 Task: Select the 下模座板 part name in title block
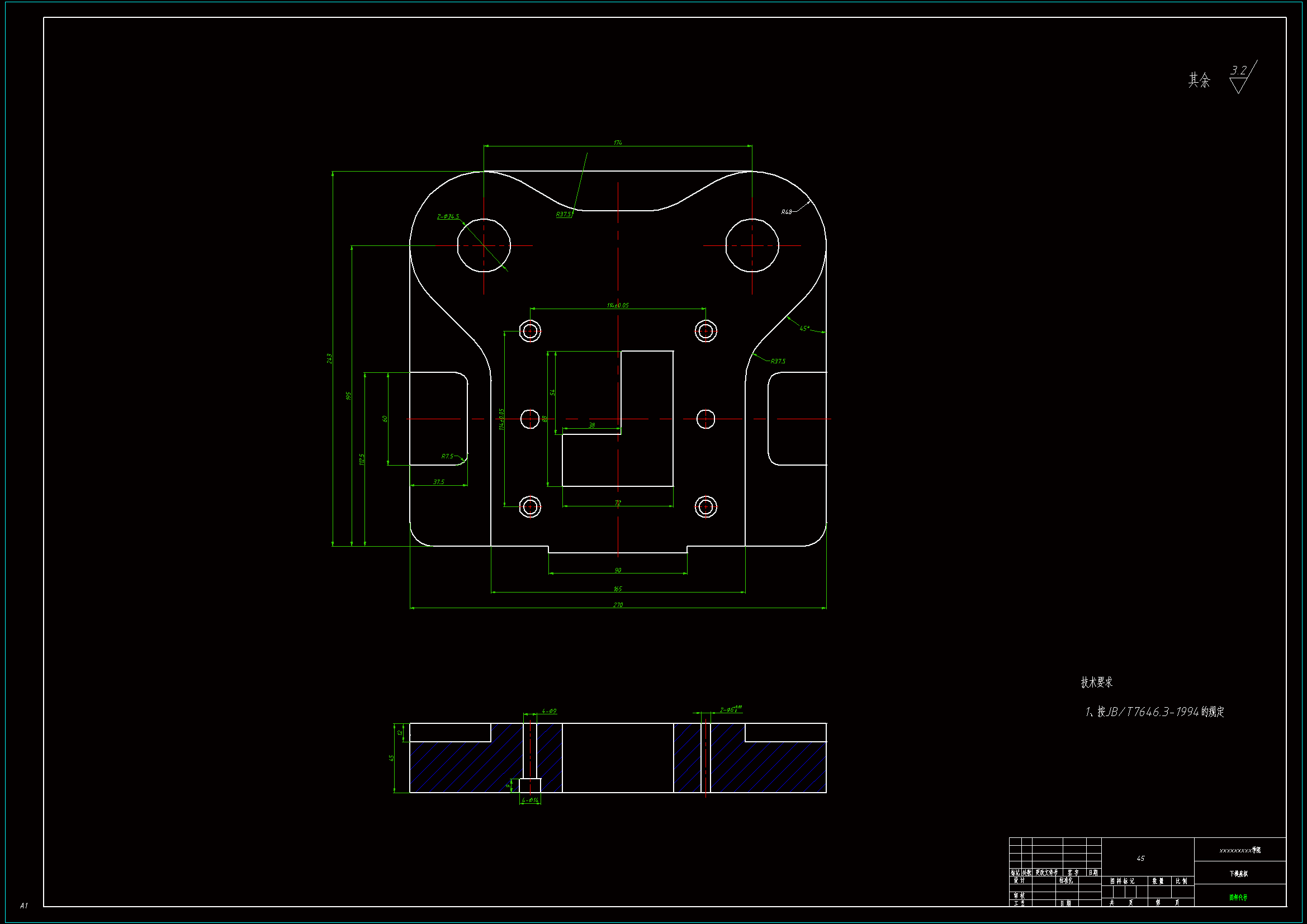pyautogui.click(x=1238, y=873)
